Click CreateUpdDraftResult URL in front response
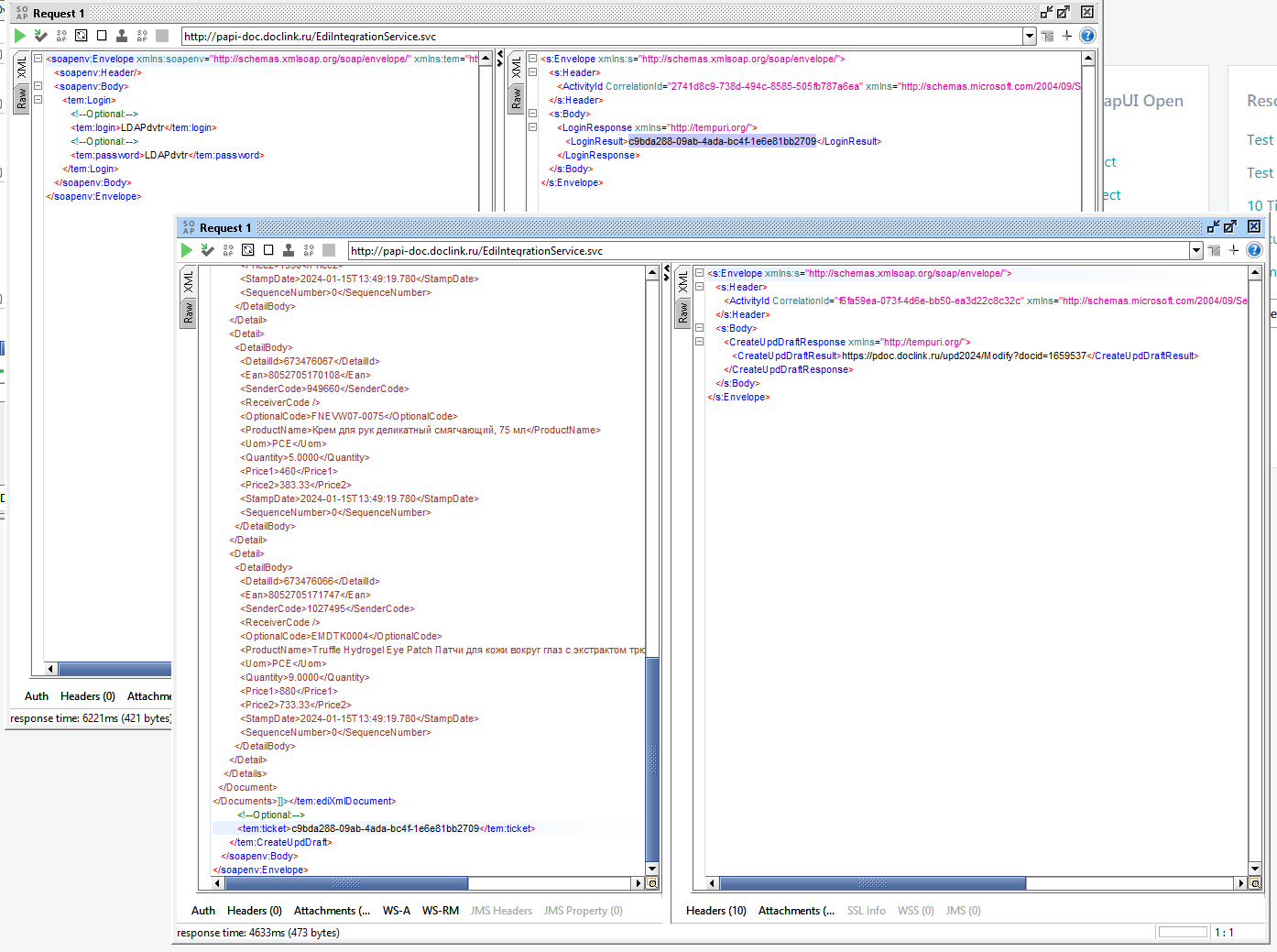The image size is (1277, 952). [964, 356]
